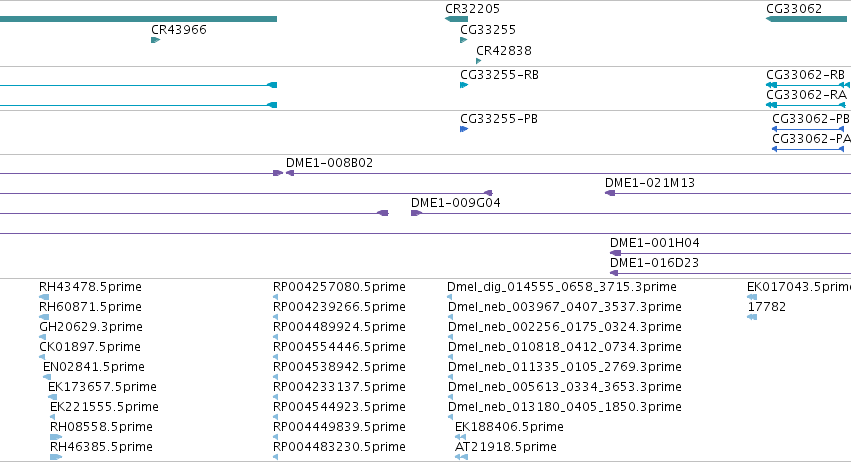Click the DME1-016D23 arrow glyph
This screenshot has width=851, height=462.
click(614, 273)
